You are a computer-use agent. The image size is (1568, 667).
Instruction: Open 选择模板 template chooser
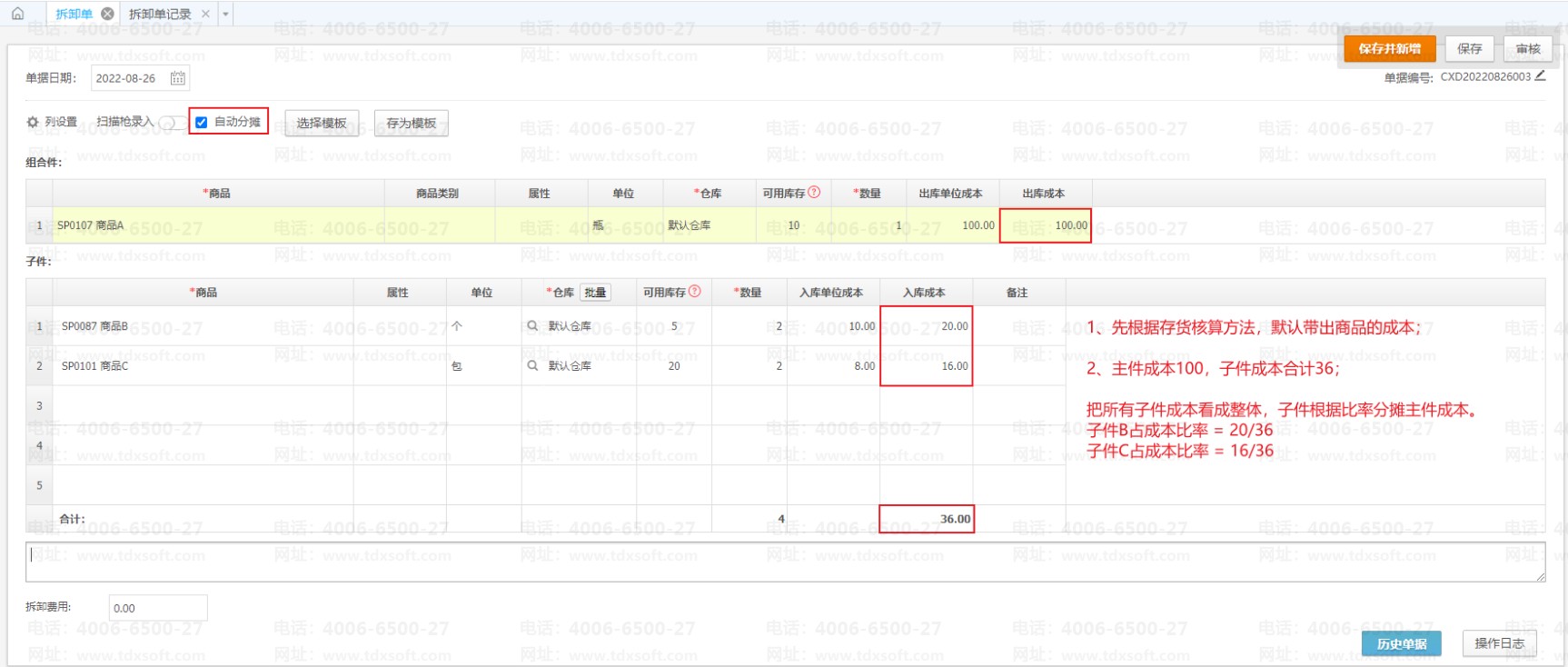point(322,124)
